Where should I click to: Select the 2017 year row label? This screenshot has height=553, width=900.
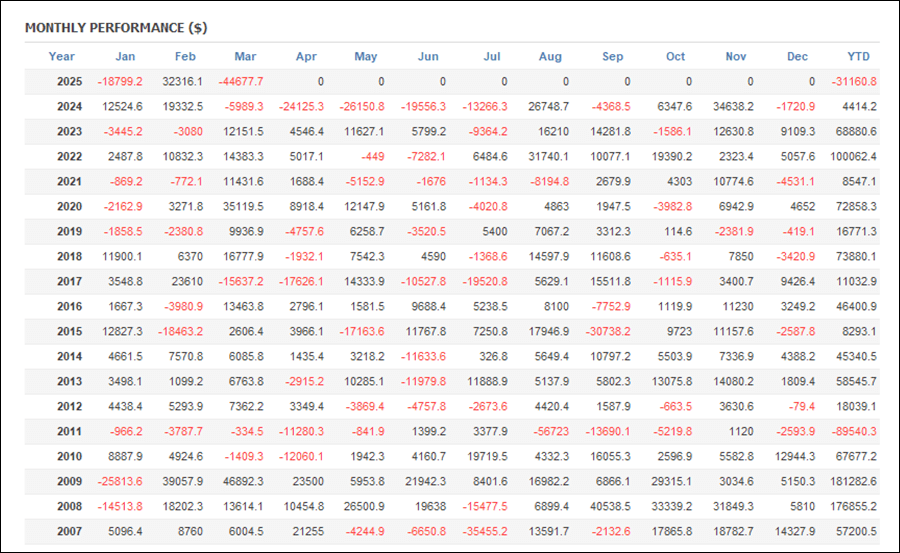pos(69,281)
